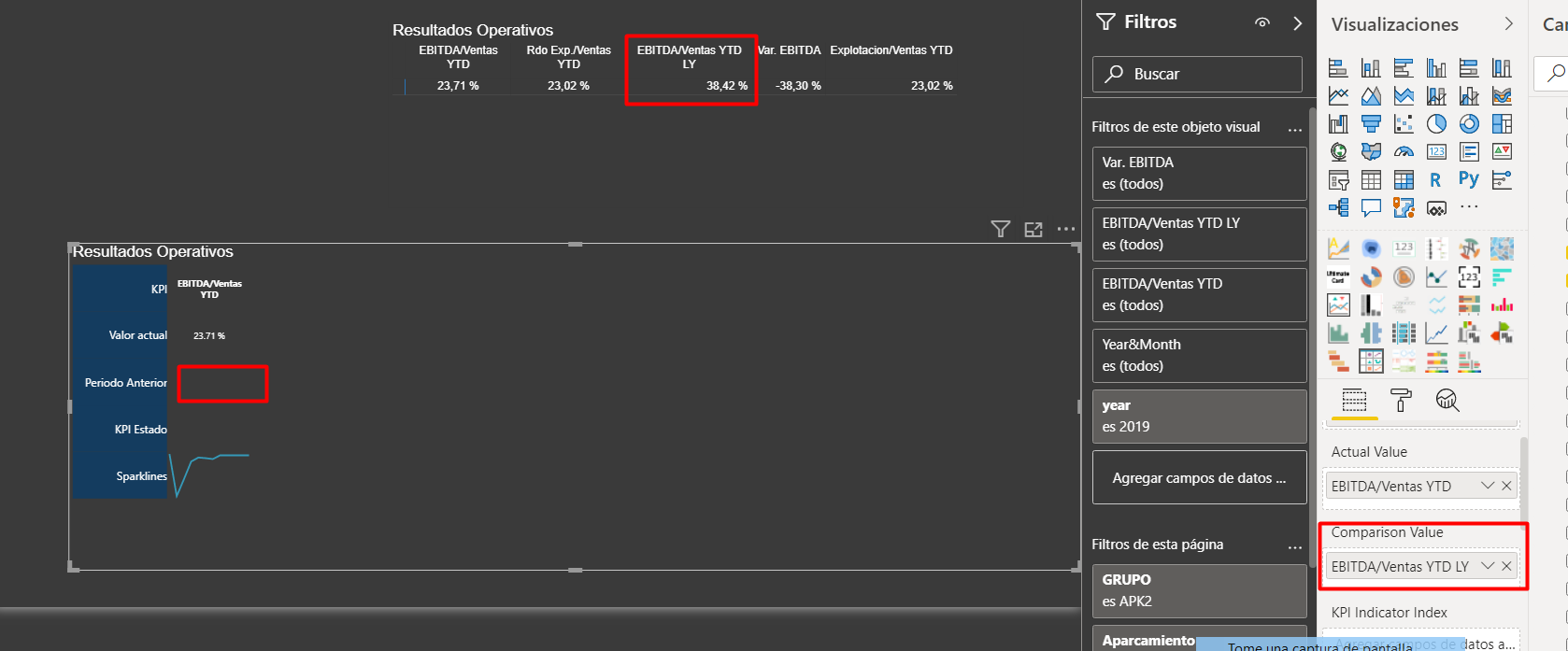Insert an R script visual

pos(1436,180)
